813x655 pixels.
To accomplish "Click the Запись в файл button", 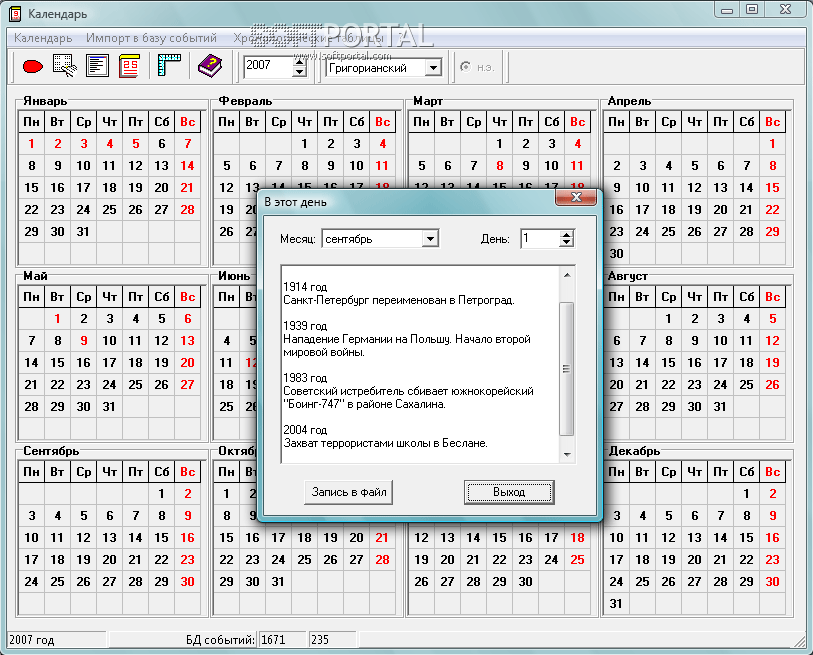I will [348, 492].
